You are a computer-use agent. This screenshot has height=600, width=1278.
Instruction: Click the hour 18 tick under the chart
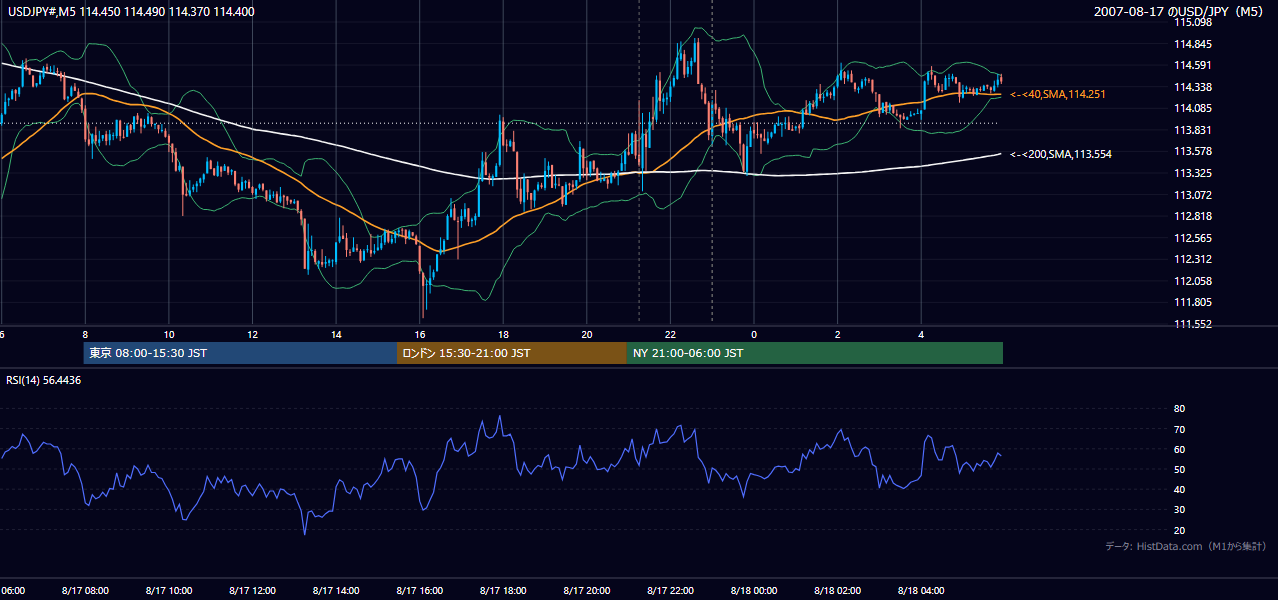(x=503, y=334)
